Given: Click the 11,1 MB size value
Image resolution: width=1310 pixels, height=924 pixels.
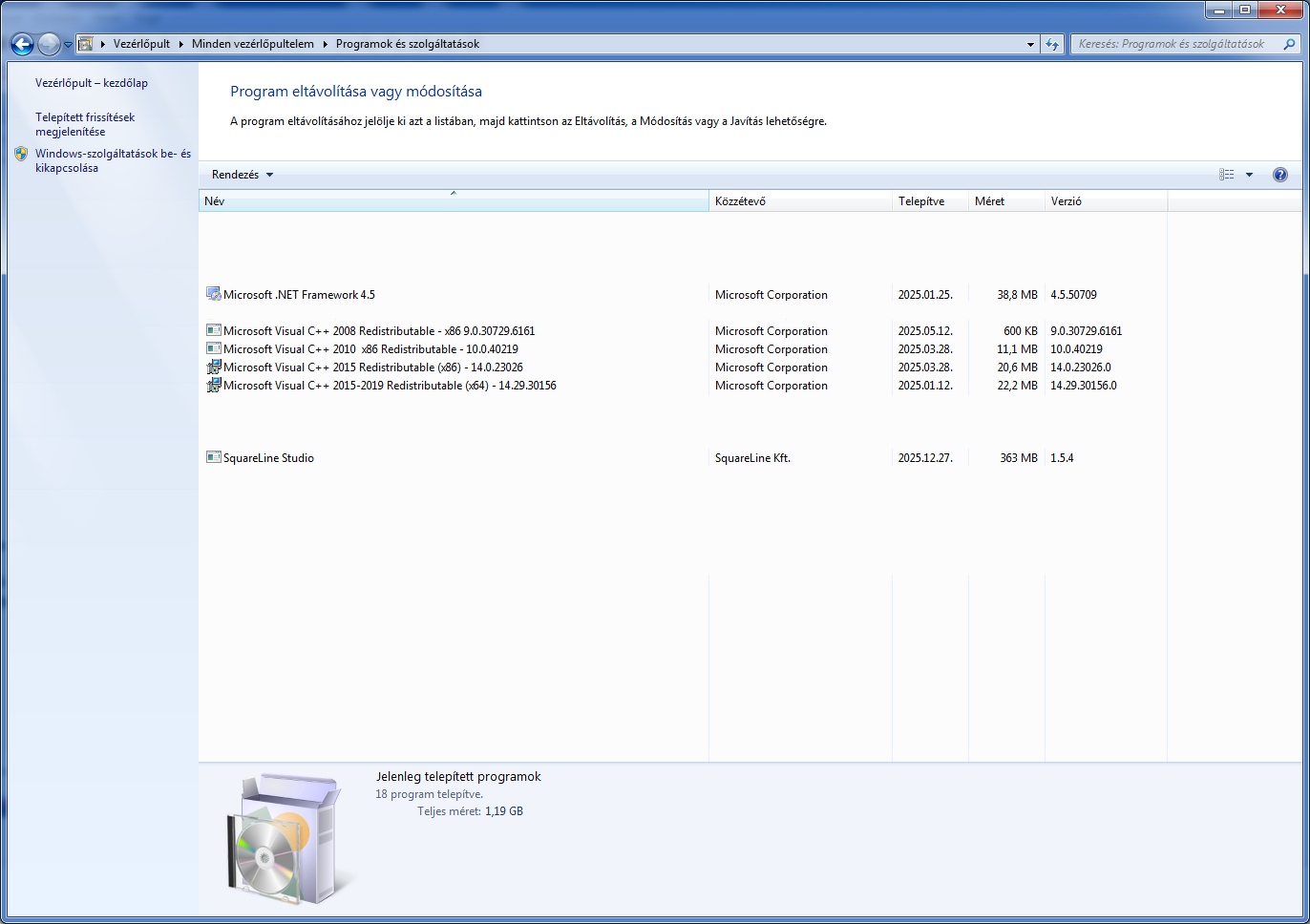Looking at the screenshot, I should click(x=1018, y=349).
